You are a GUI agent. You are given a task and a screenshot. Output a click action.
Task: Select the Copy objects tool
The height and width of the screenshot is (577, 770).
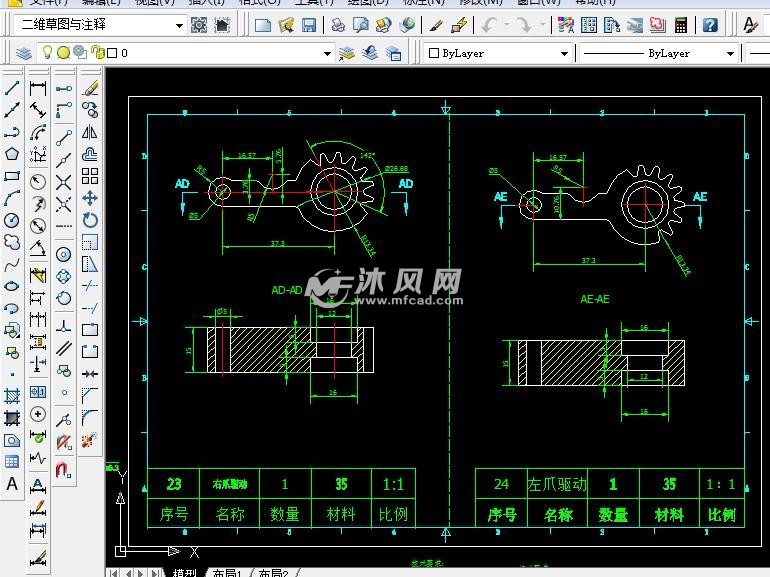tap(90, 110)
